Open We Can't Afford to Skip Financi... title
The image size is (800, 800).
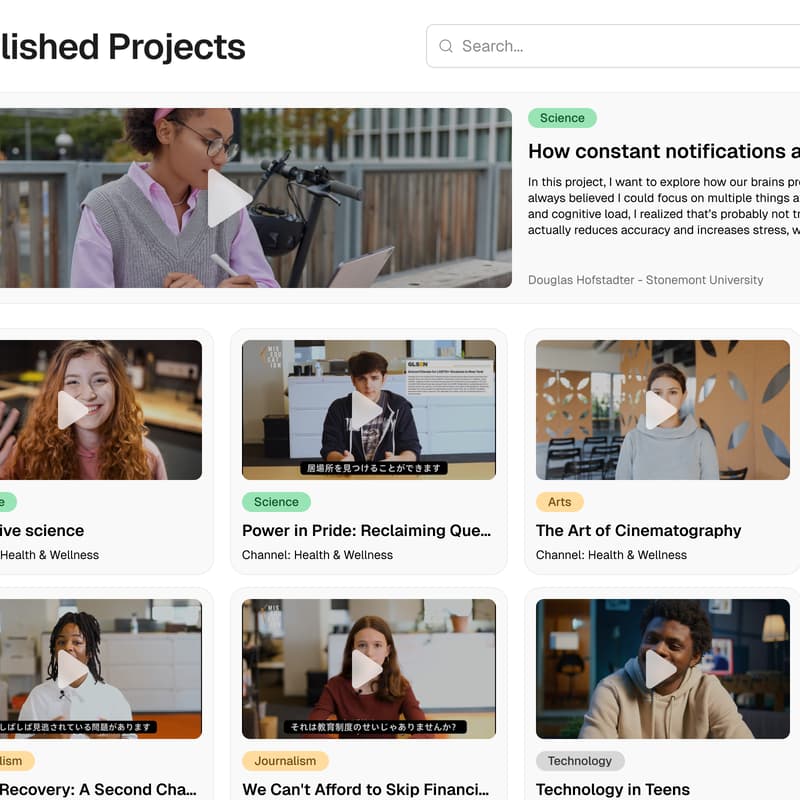(365, 789)
